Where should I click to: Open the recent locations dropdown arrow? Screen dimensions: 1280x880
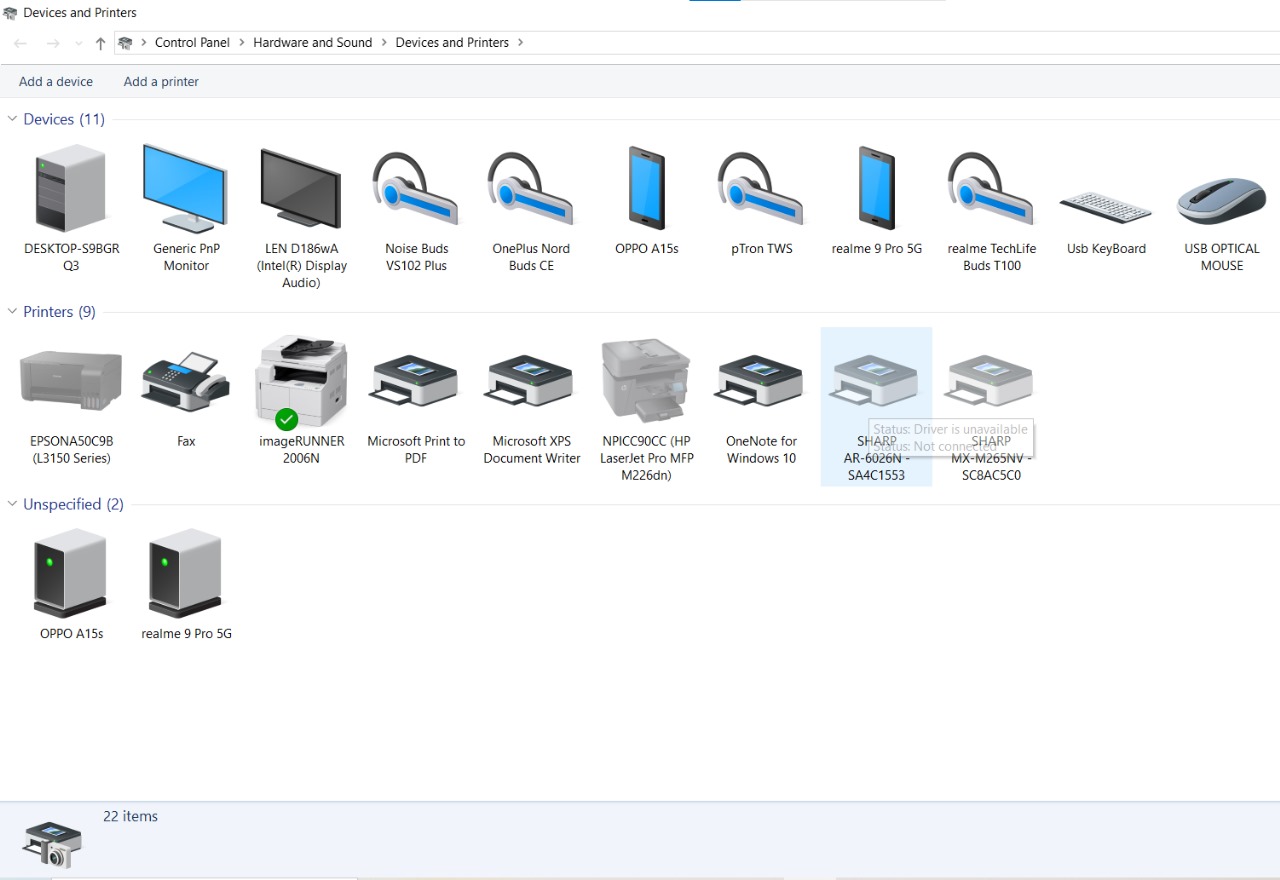click(x=79, y=43)
